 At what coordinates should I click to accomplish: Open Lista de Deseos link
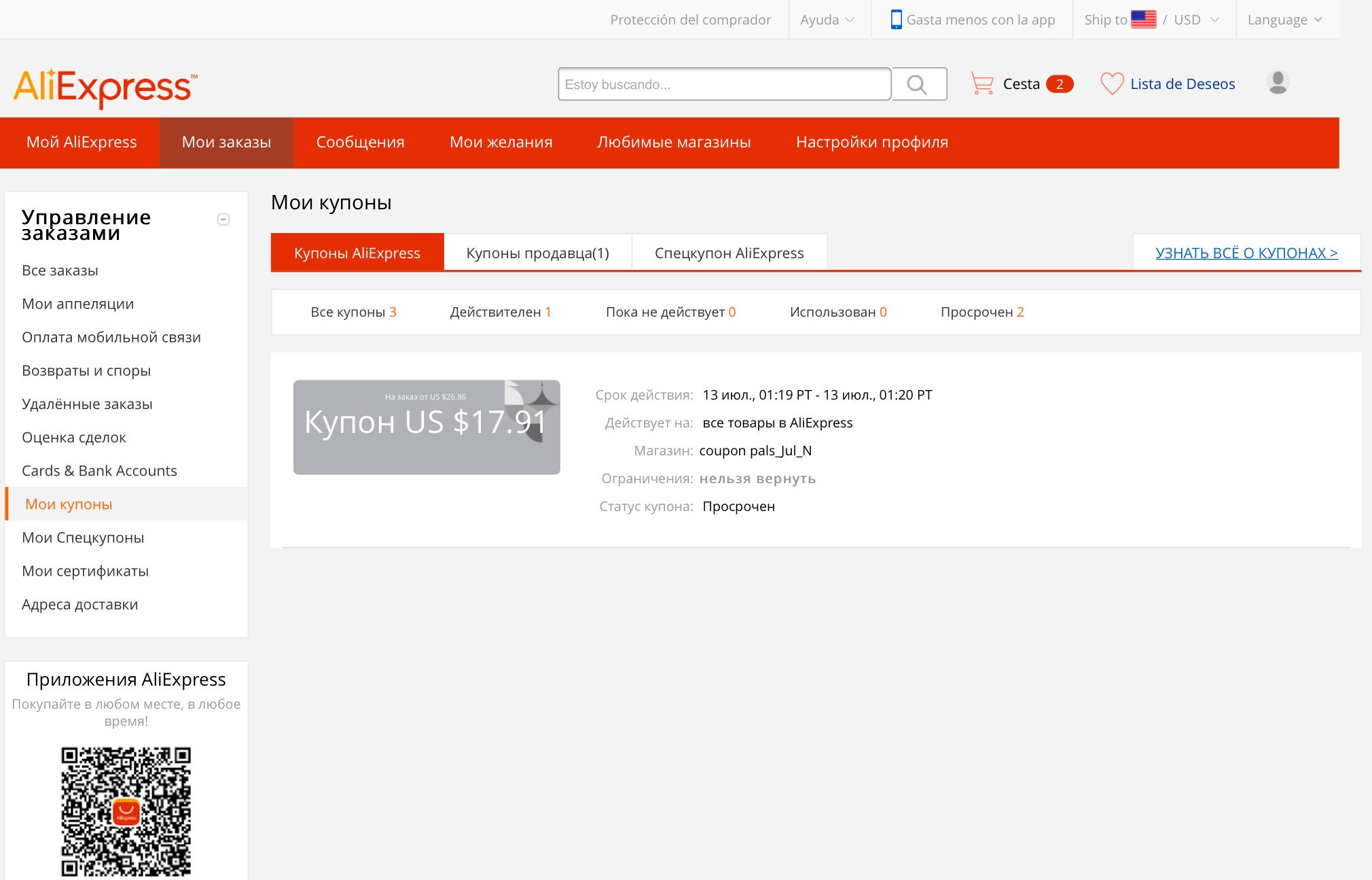pyautogui.click(x=1183, y=84)
